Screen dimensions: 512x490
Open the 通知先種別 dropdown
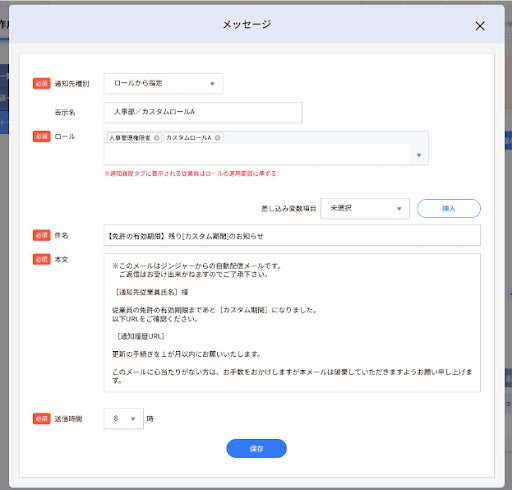163,83
